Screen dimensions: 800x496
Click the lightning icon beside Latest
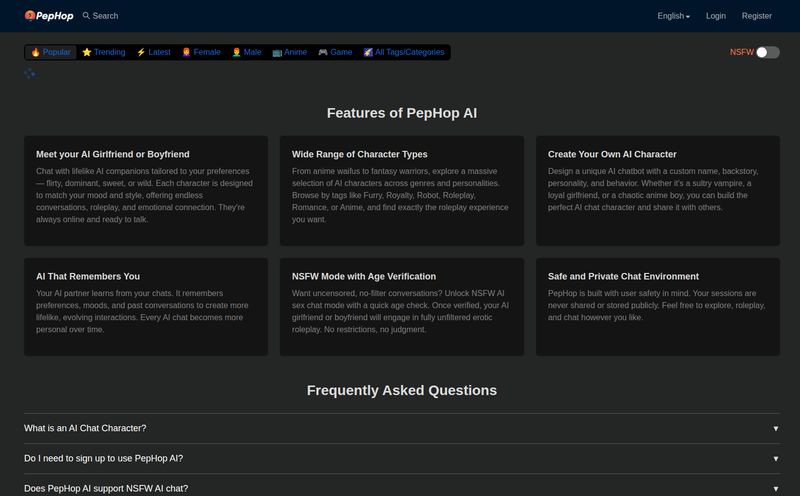141,52
